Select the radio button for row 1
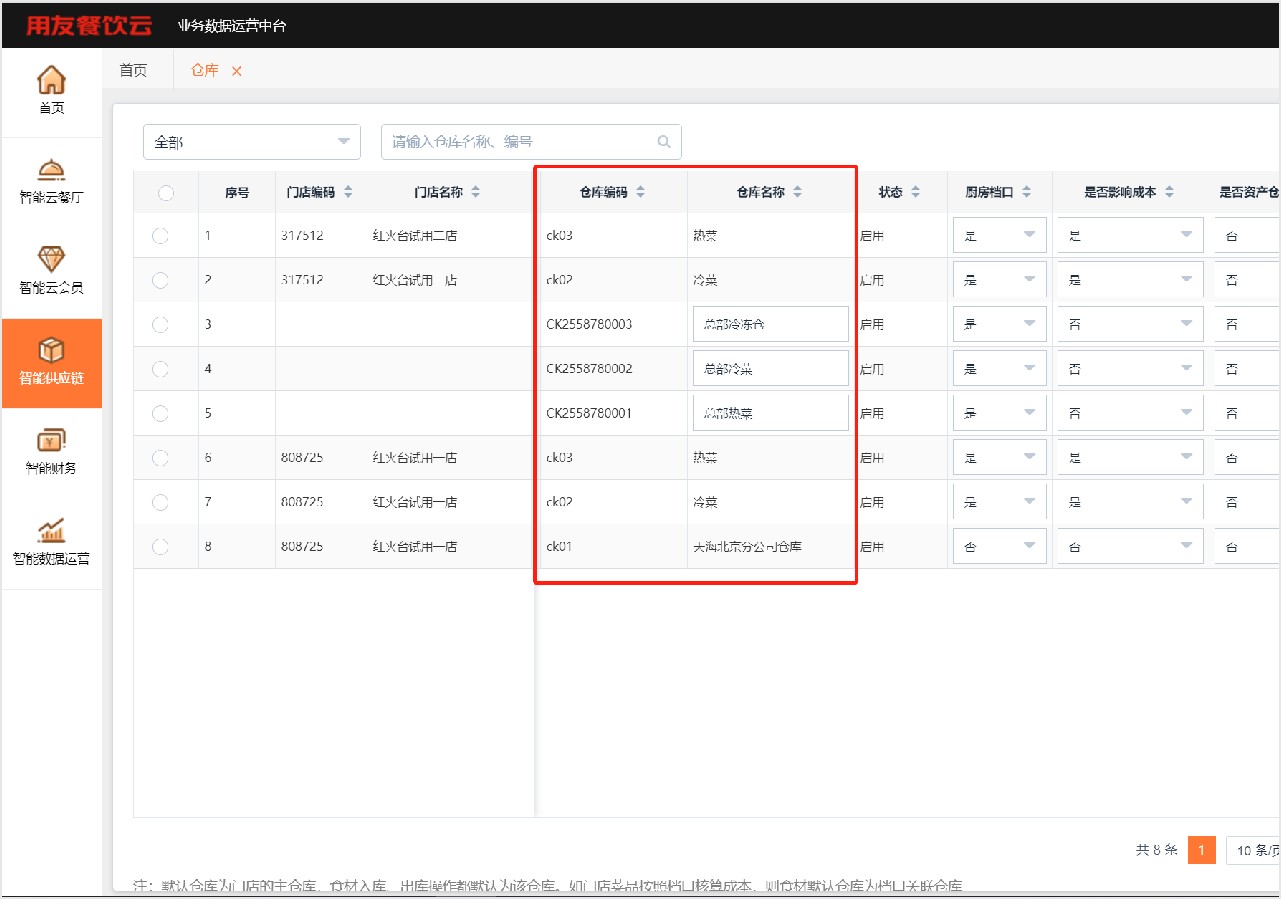Viewport: 1281px width, 899px height. coord(160,236)
